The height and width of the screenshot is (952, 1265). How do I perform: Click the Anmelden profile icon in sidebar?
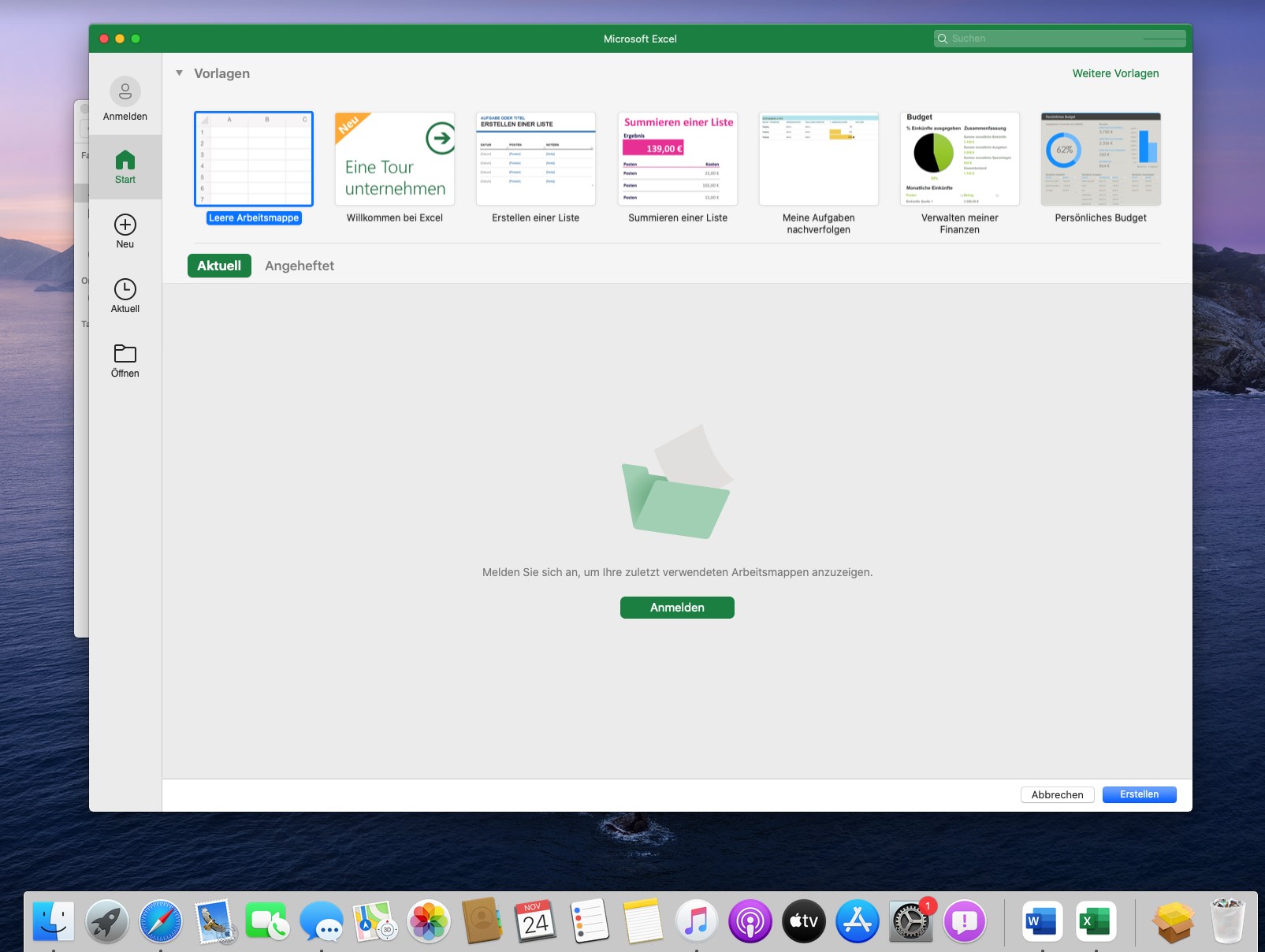click(125, 92)
